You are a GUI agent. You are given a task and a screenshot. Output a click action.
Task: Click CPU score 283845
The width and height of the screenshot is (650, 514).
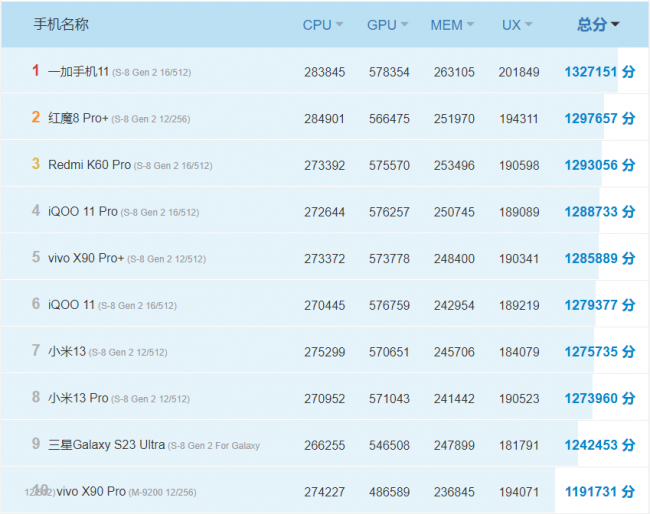tap(325, 72)
